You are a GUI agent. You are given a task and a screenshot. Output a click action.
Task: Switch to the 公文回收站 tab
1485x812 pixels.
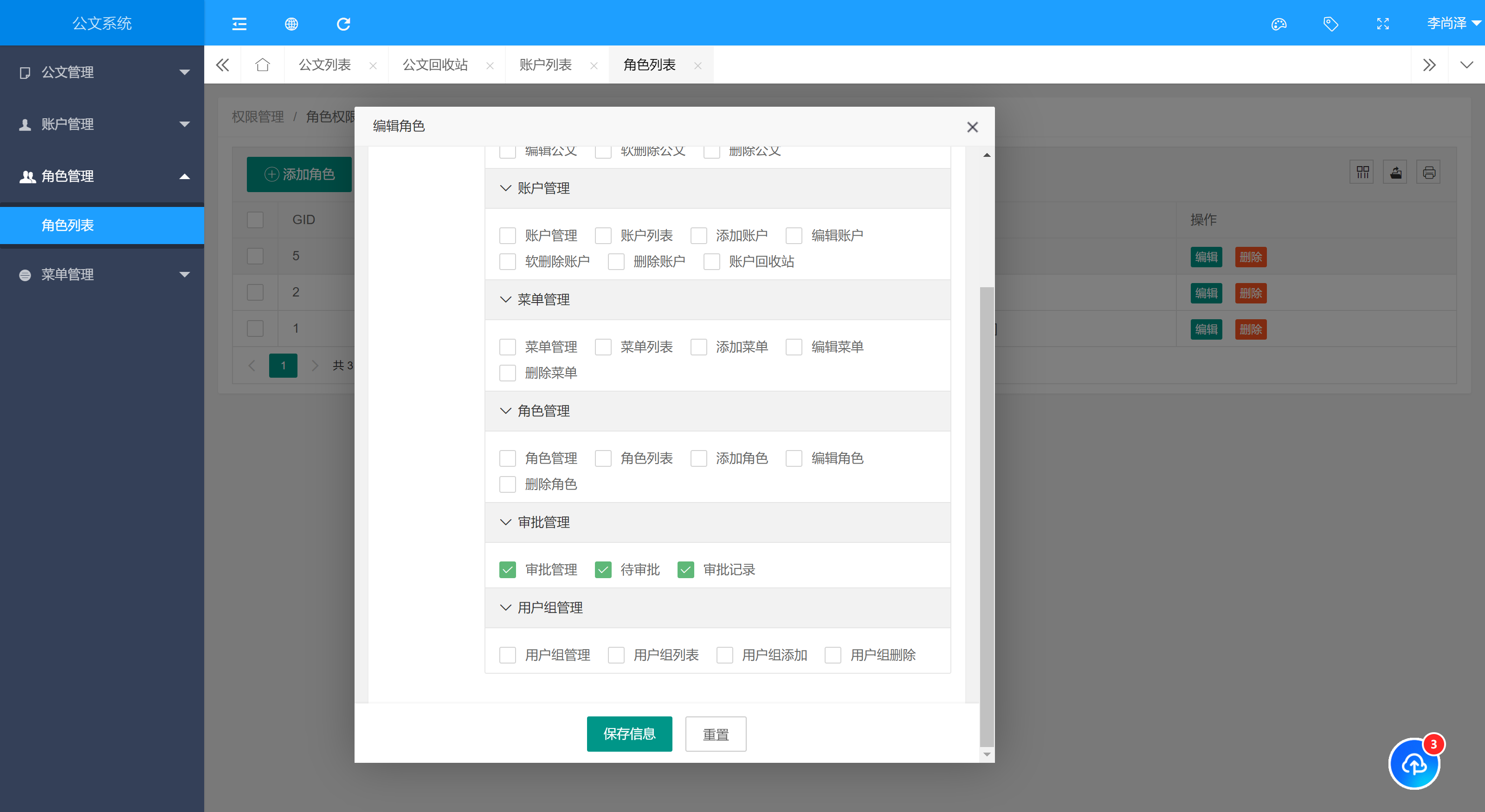(435, 64)
